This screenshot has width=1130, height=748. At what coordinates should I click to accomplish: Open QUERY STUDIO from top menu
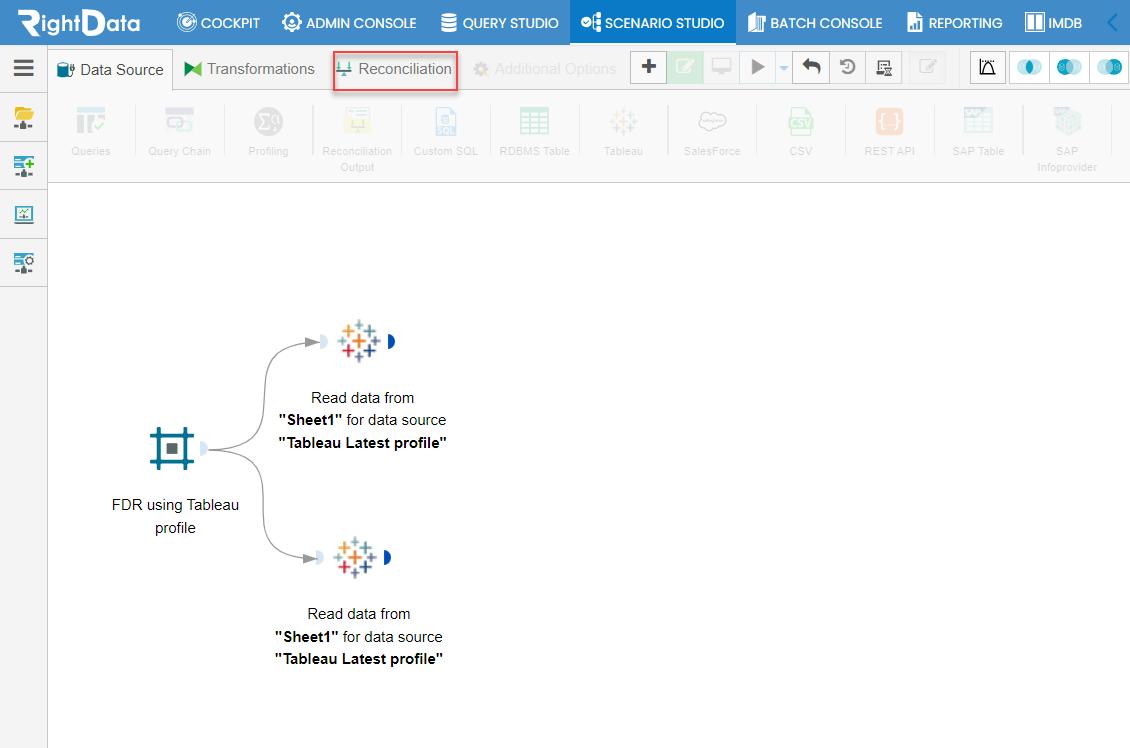tap(499, 22)
